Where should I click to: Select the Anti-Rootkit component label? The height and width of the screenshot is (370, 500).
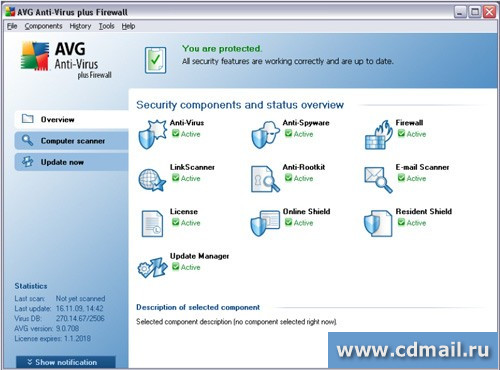[x=304, y=167]
